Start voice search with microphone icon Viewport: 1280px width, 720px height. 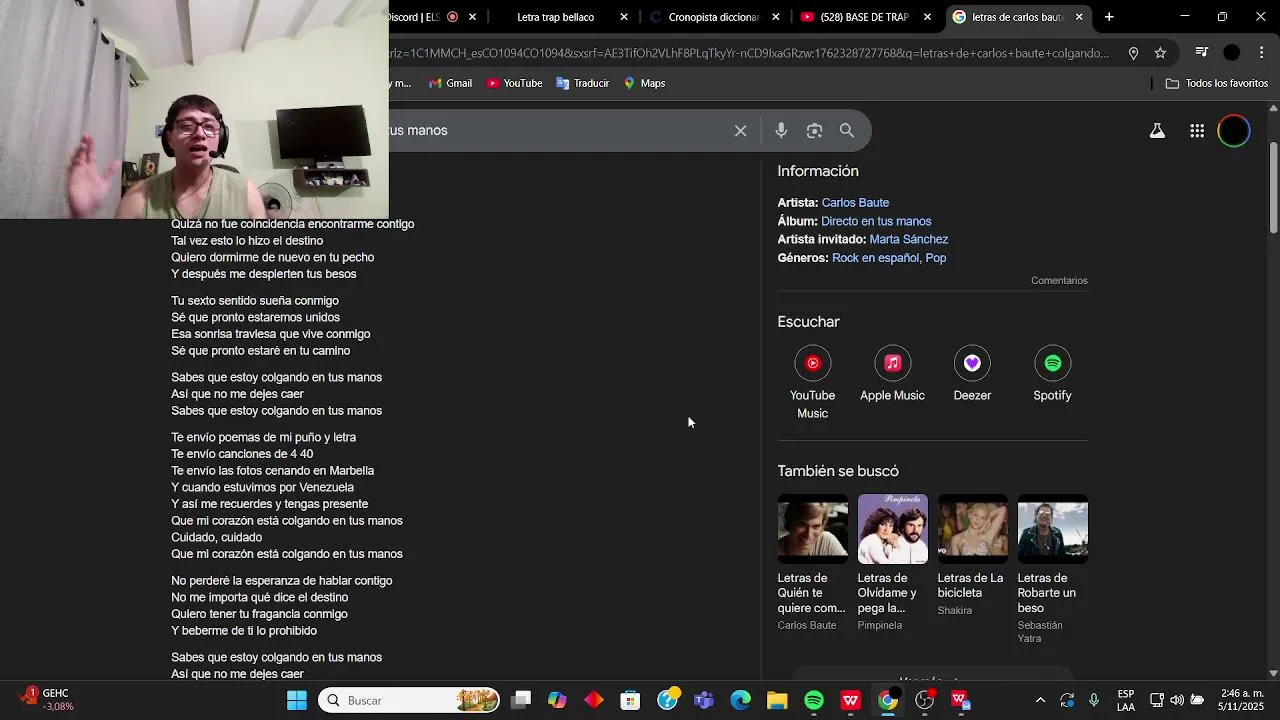pyautogui.click(x=781, y=131)
